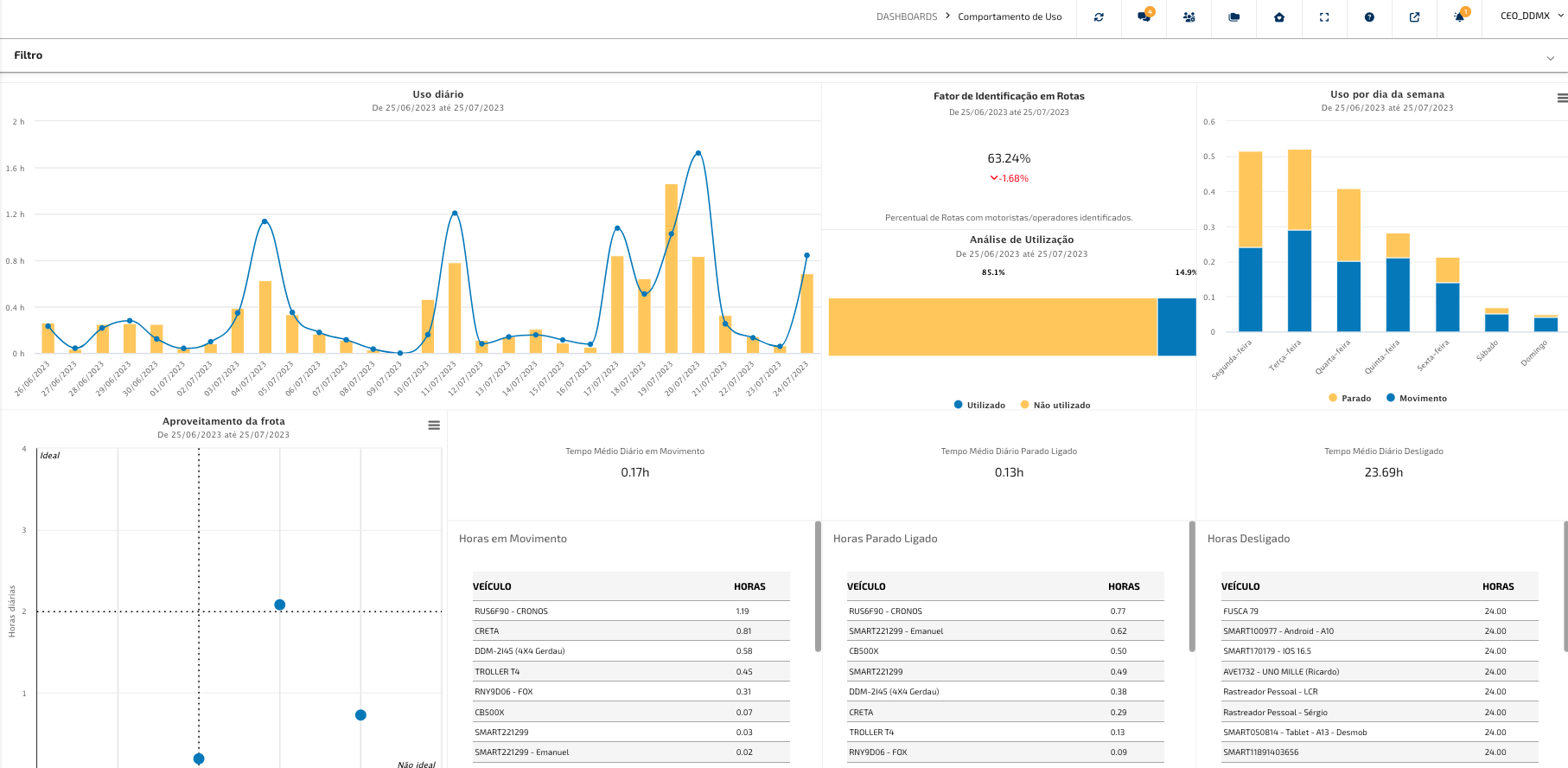Open the CEO_DDMX user dropdown

click(1532, 16)
